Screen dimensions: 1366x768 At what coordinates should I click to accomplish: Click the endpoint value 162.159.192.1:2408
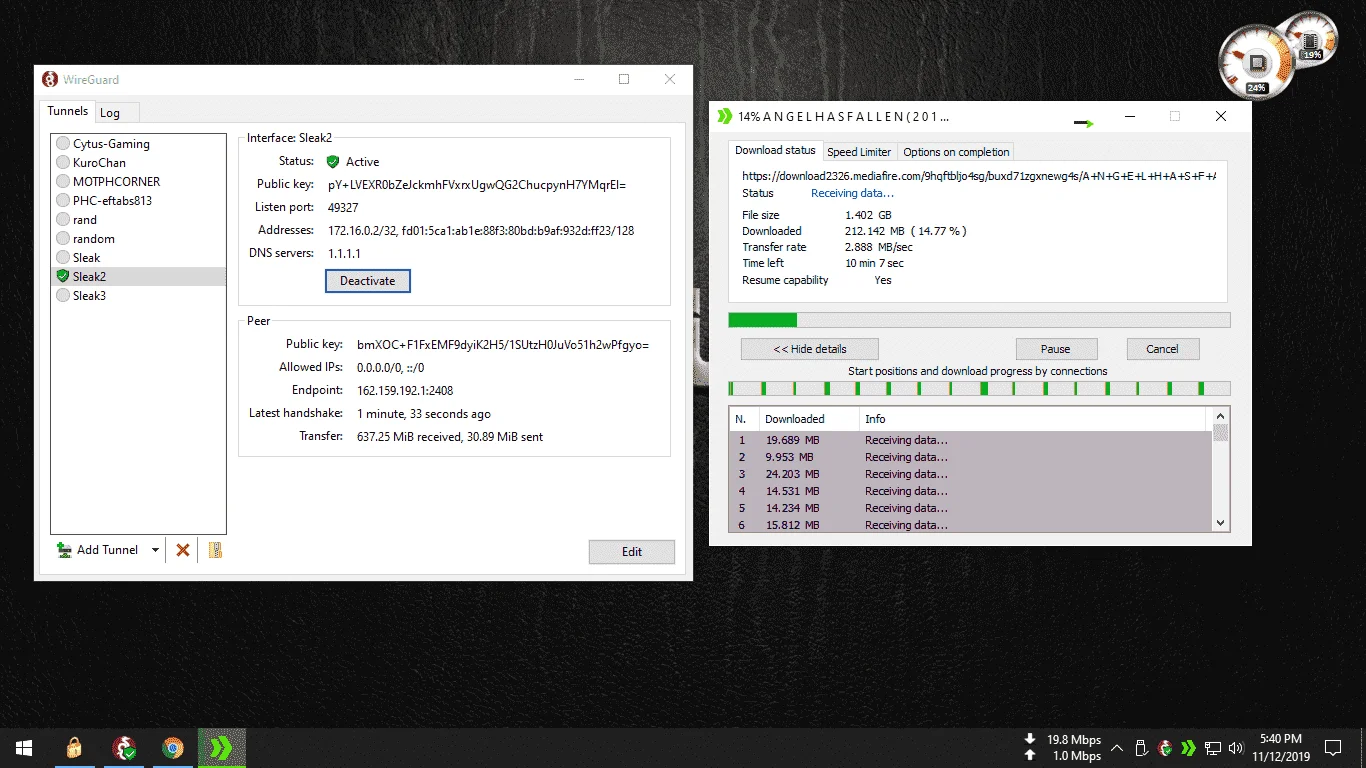(405, 391)
